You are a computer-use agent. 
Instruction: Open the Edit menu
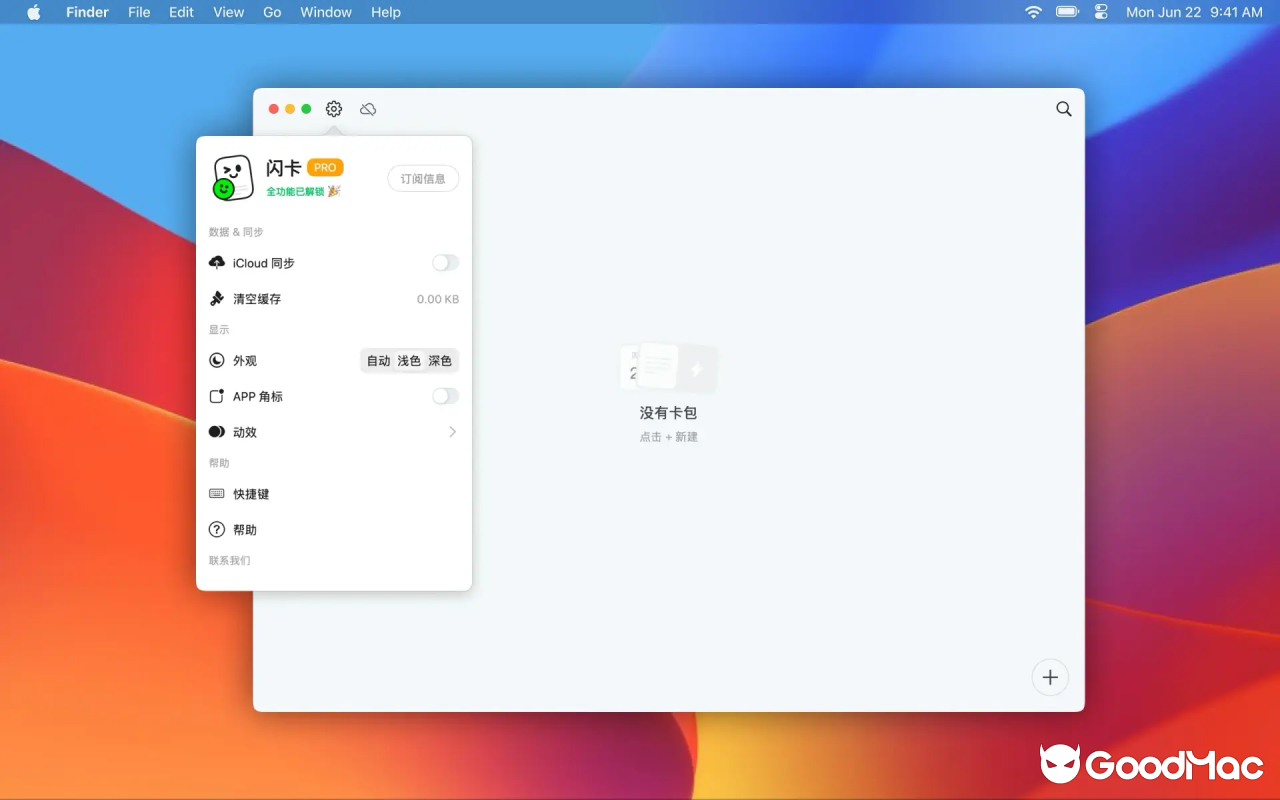coord(181,12)
